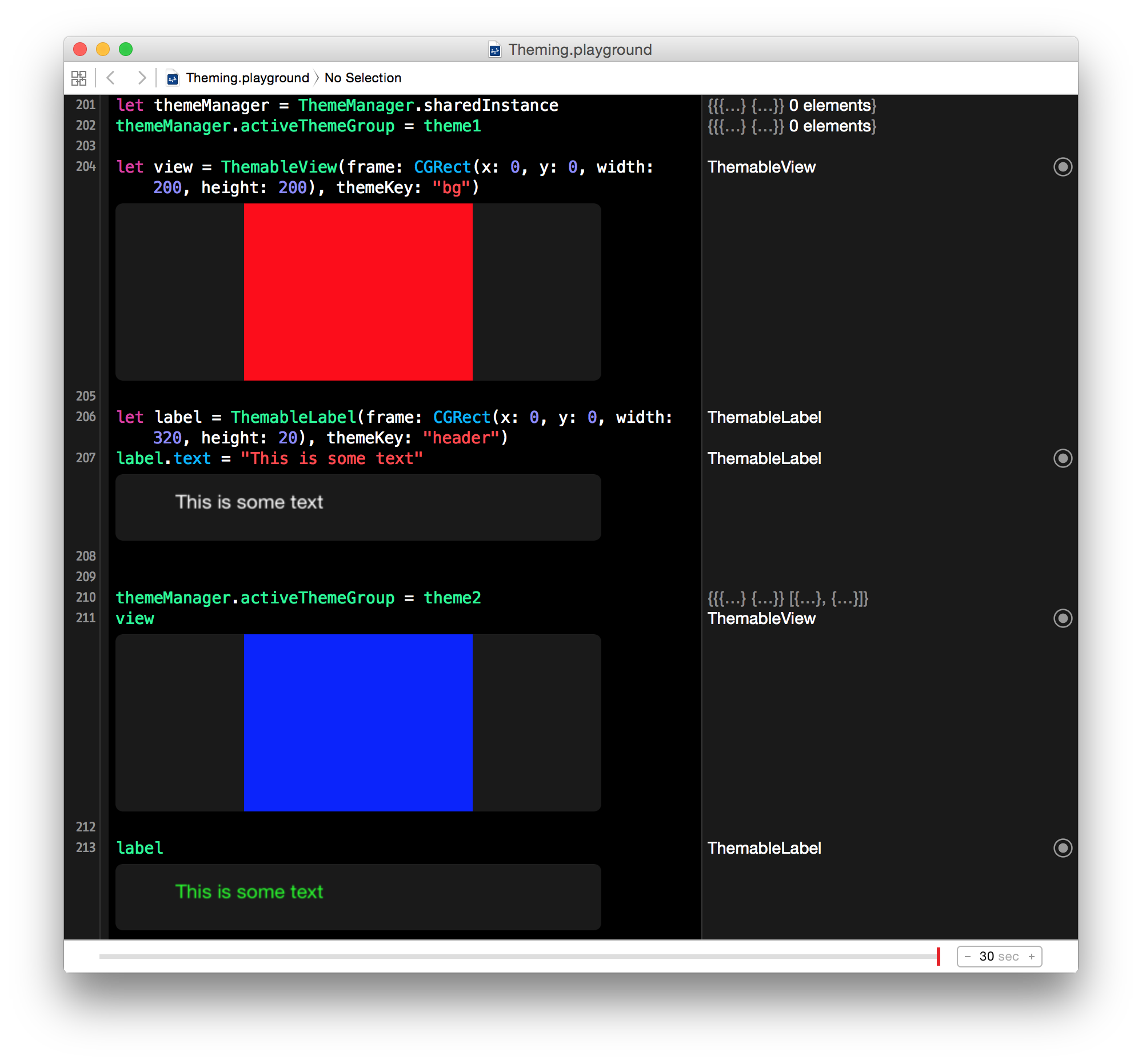Viewport: 1142px width, 1064px height.
Task: Click the line 210 result '{{{…} {…}} [{…}, {…}]}'
Action: click(x=788, y=598)
